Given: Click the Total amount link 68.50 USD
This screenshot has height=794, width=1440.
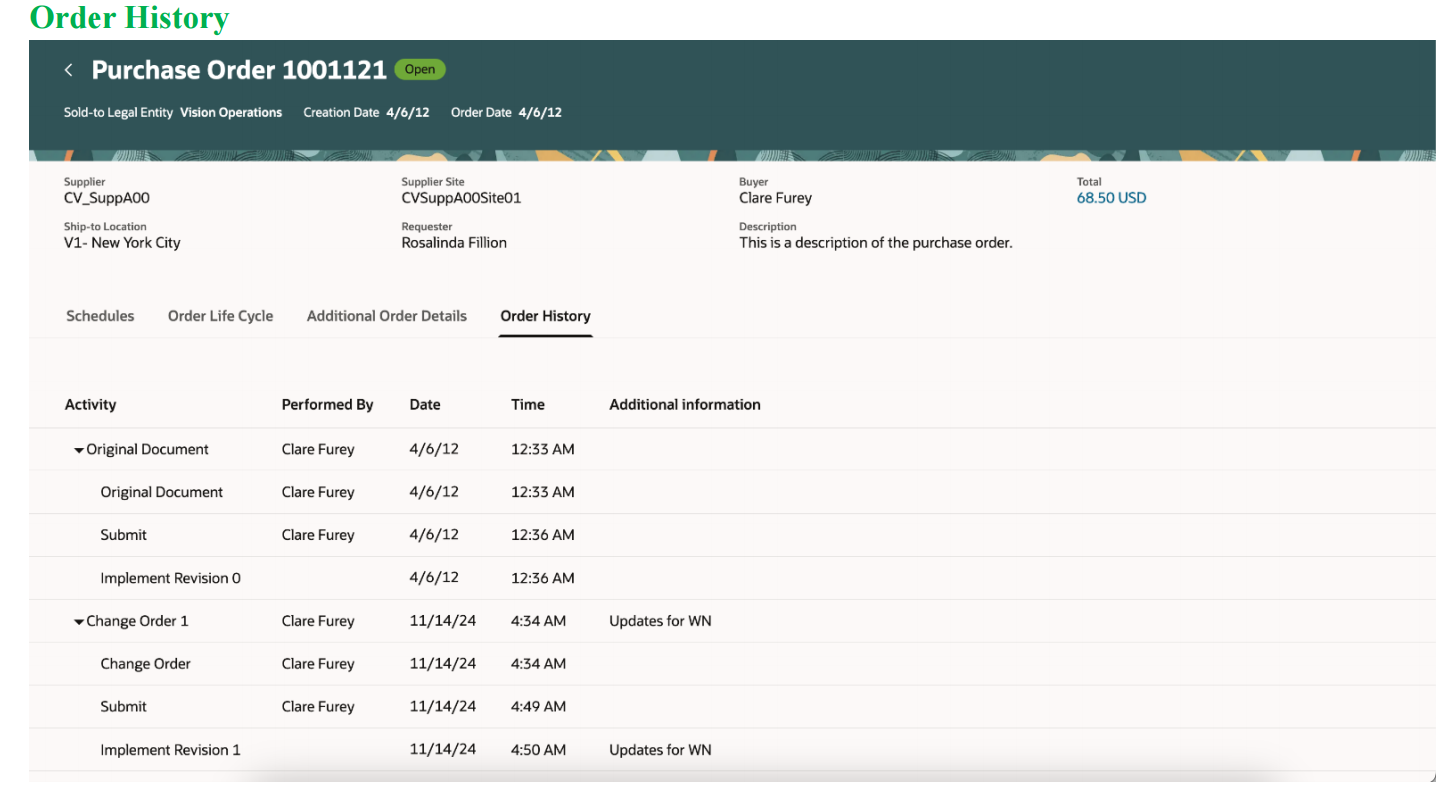Looking at the screenshot, I should [x=1111, y=197].
